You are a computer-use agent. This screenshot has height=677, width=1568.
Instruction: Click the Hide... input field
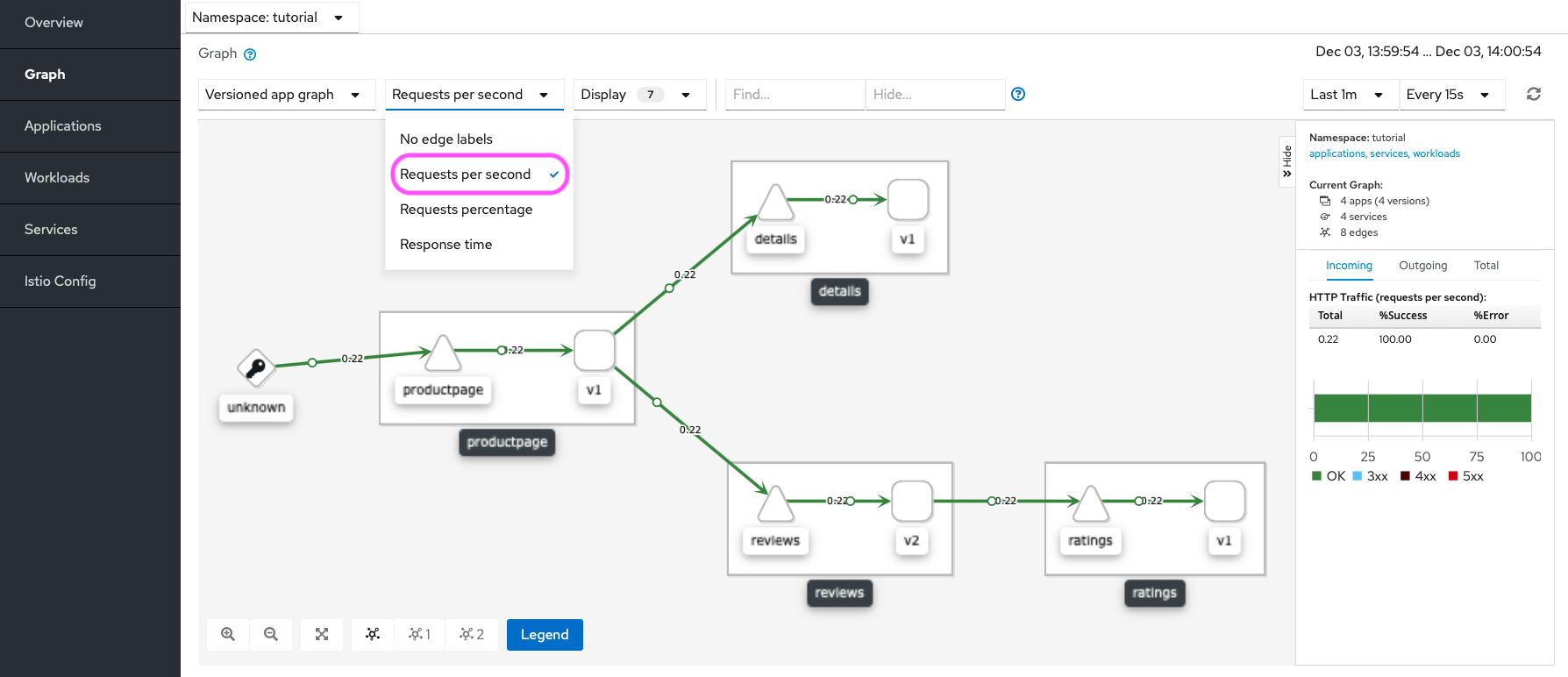tap(935, 95)
